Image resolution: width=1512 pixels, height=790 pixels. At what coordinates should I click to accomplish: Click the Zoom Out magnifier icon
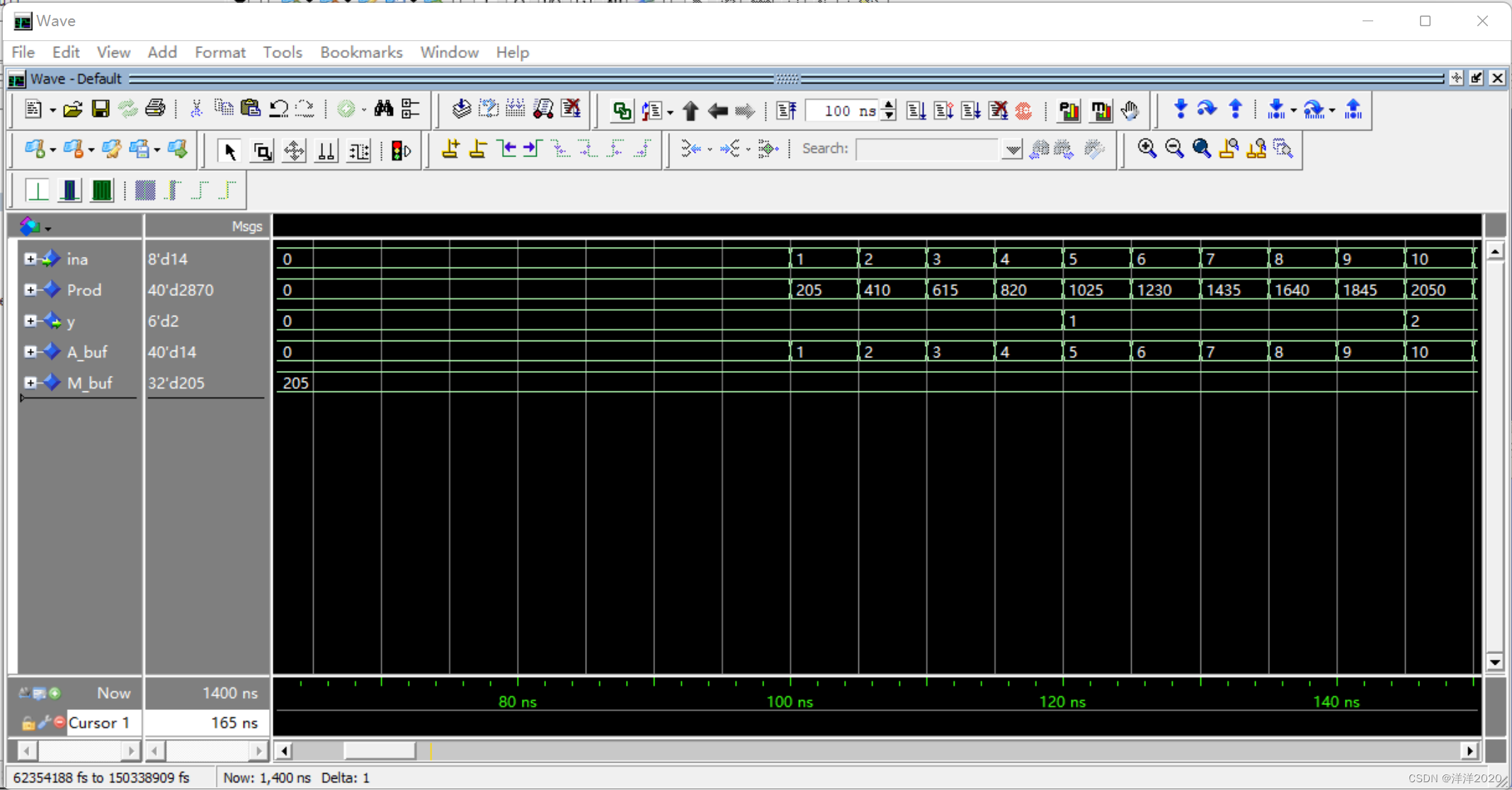click(1174, 149)
